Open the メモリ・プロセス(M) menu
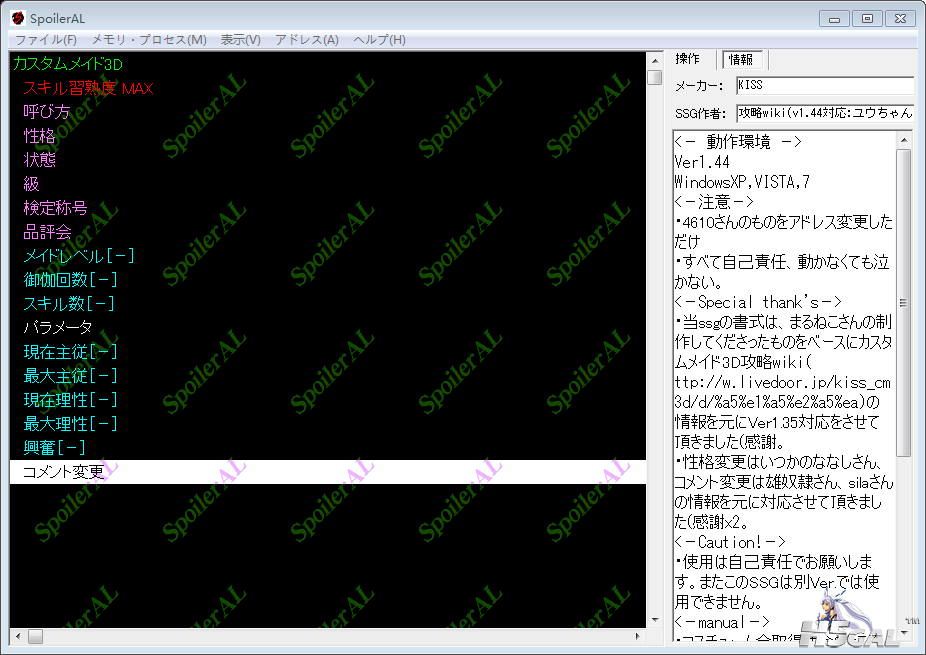The image size is (926, 655). point(149,40)
